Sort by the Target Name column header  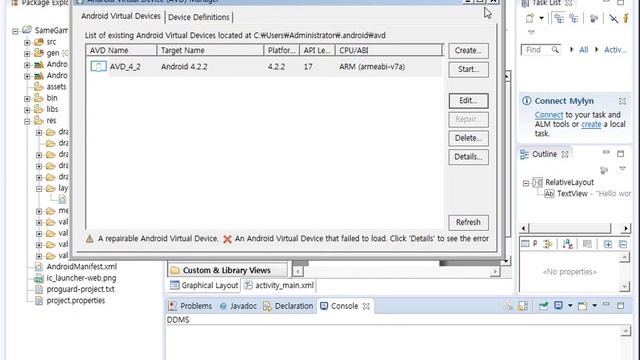point(210,50)
